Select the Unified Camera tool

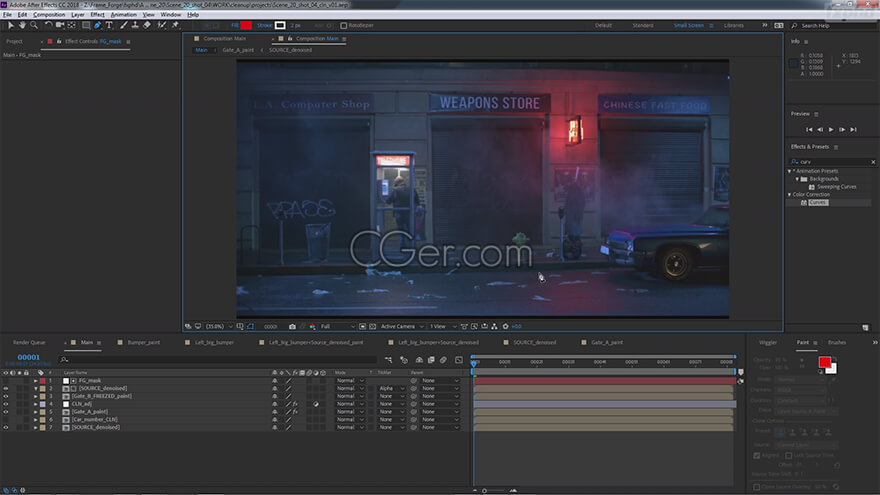(x=59, y=25)
